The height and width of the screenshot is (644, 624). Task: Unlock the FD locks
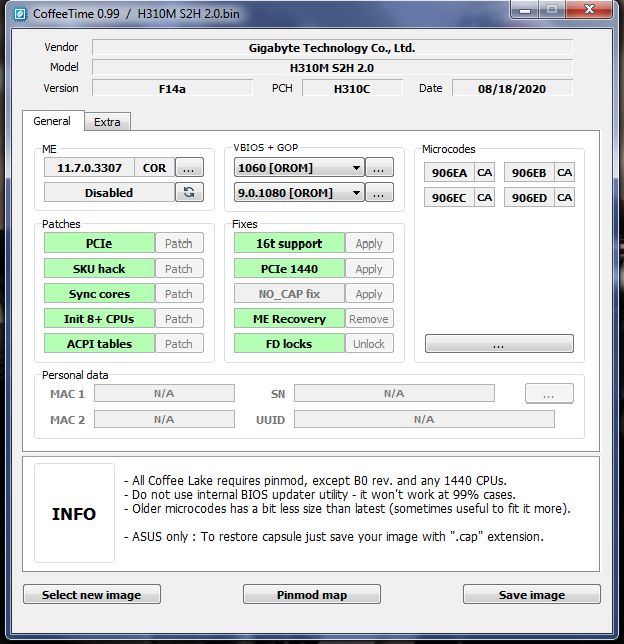[x=369, y=344]
